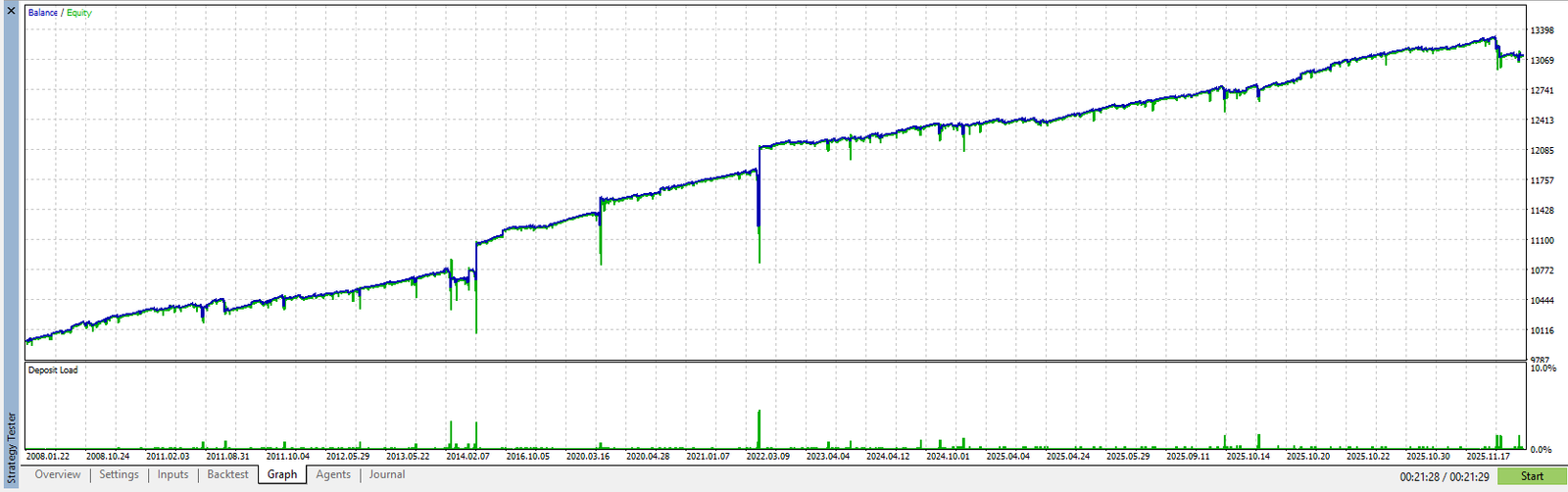Switch to the Overview tab
The image size is (1568, 492).
click(58, 474)
